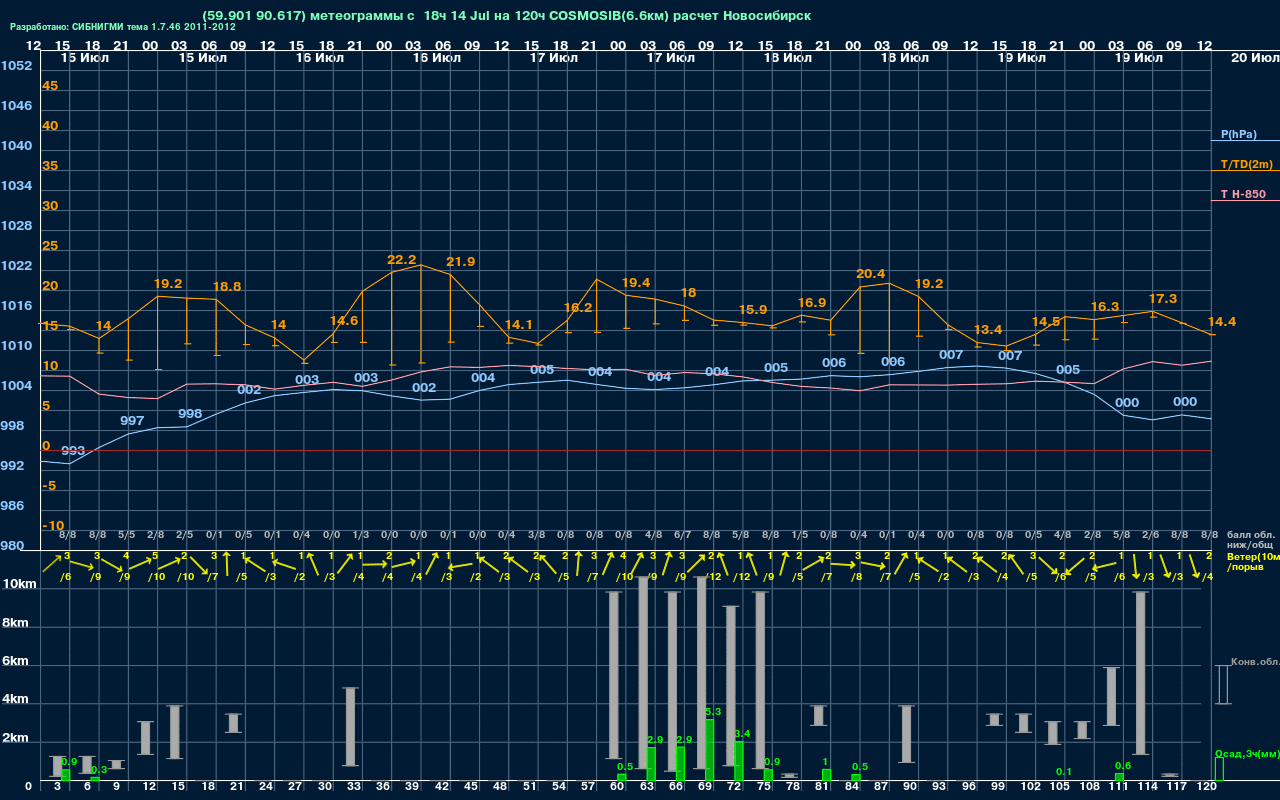The width and height of the screenshot is (1280, 800).
Task: Click the precipitation amount 5.3
Action: [x=713, y=712]
